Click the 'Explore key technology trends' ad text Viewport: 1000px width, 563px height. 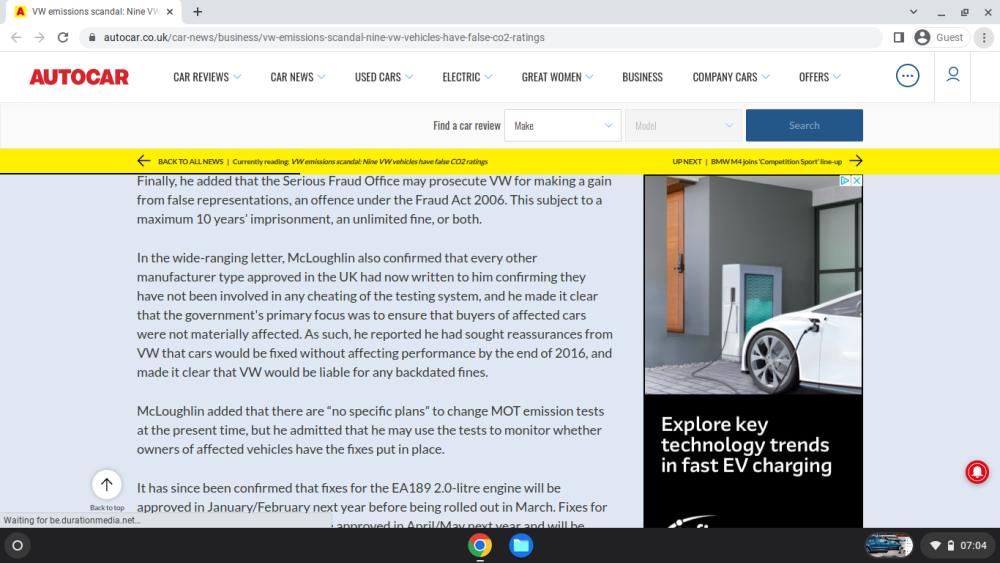746,445
